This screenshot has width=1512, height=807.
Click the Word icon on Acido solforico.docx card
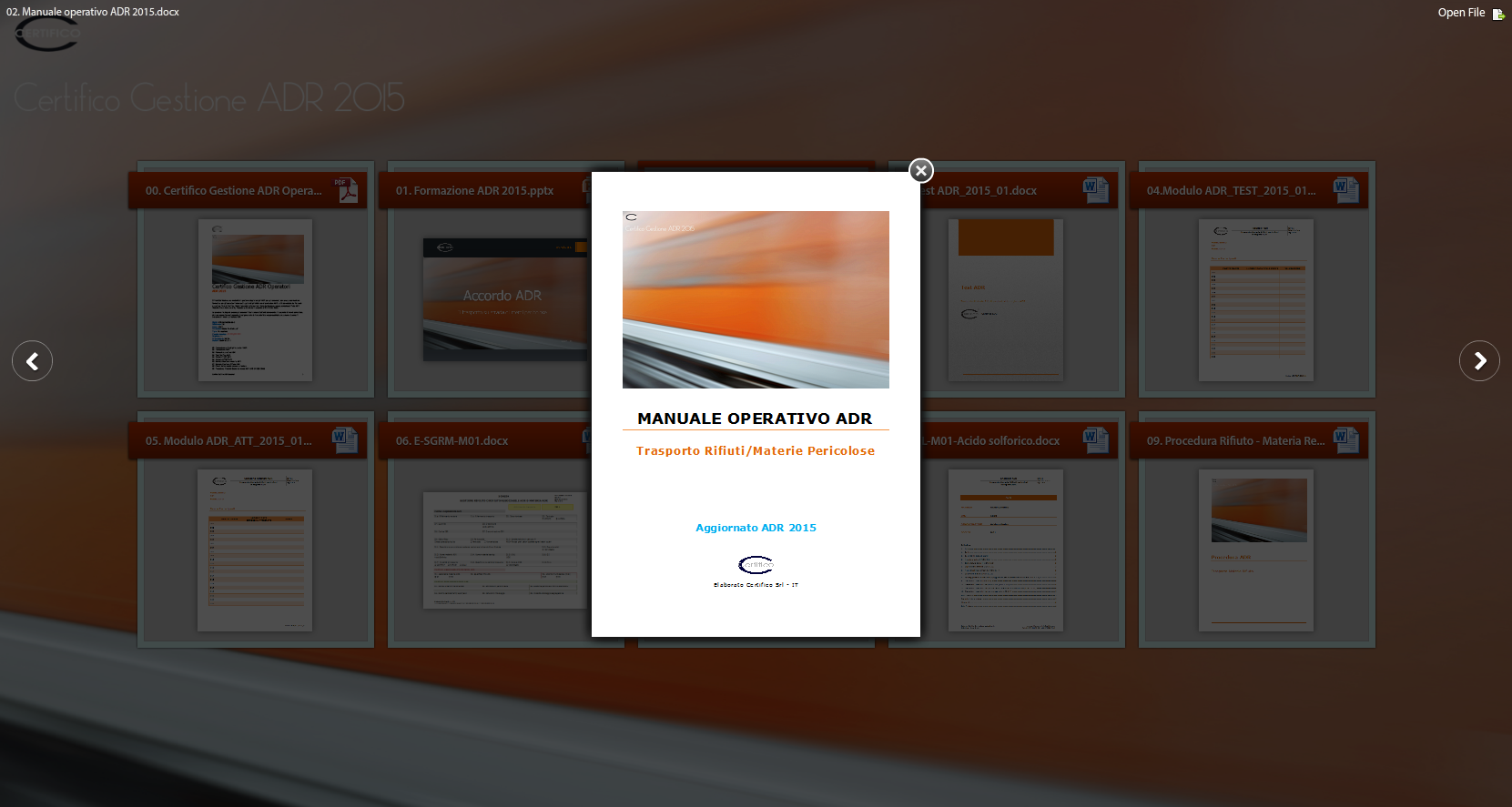[1095, 440]
